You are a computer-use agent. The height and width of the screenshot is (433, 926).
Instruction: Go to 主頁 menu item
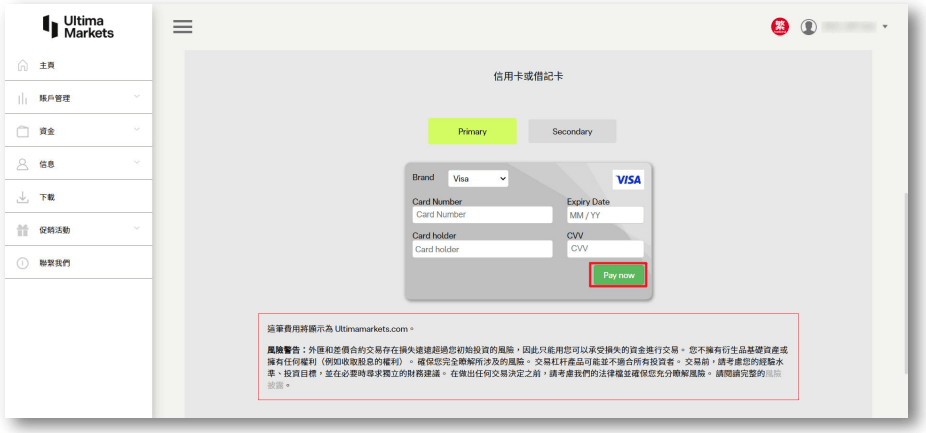(x=79, y=66)
